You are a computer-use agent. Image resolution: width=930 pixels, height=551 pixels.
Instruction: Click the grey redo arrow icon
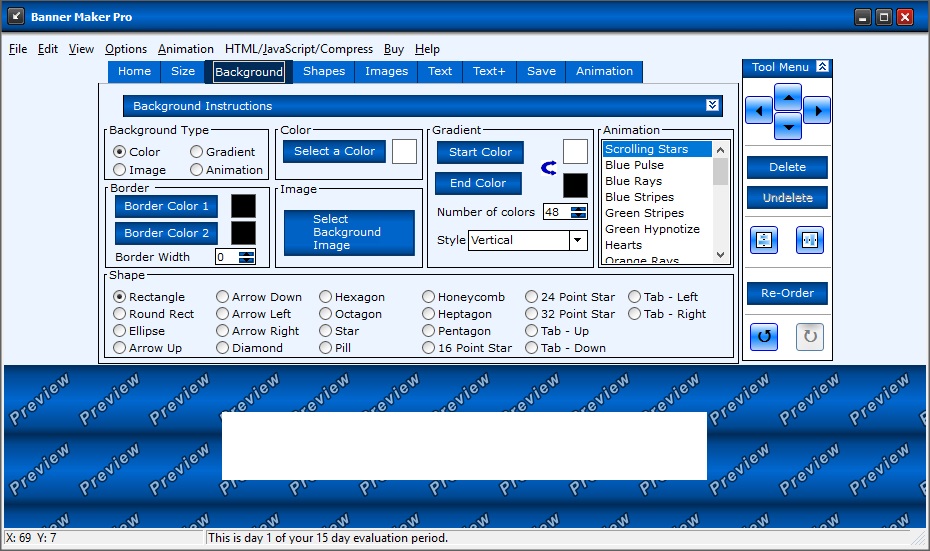click(x=810, y=337)
